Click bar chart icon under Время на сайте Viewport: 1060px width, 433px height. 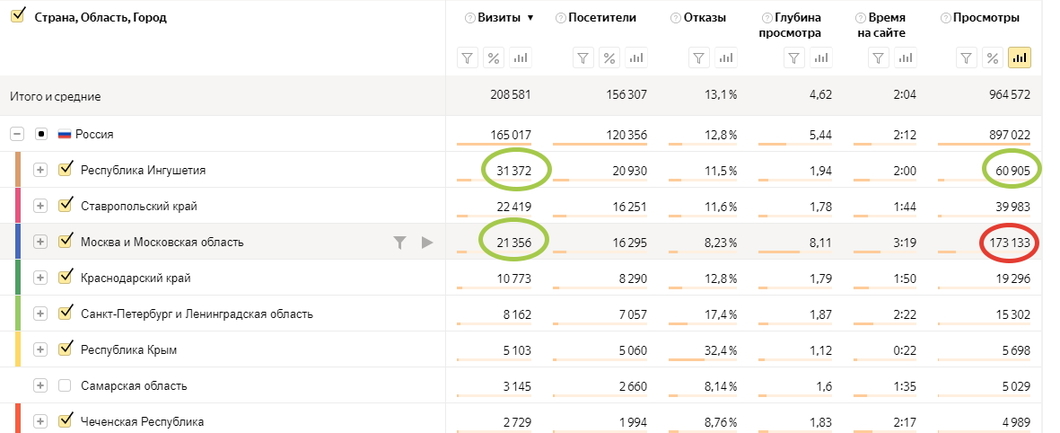pyautogui.click(x=904, y=58)
